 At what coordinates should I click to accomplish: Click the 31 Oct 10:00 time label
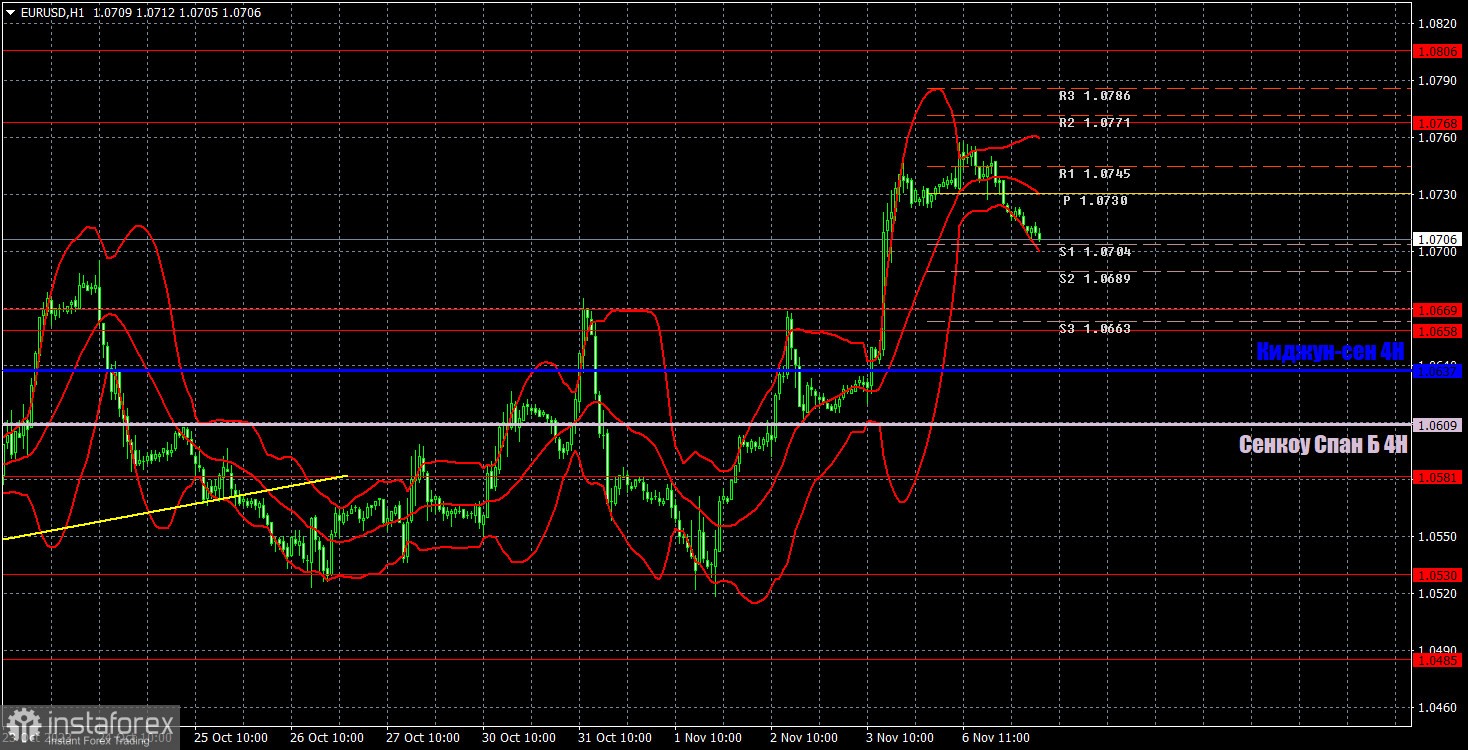click(615, 738)
